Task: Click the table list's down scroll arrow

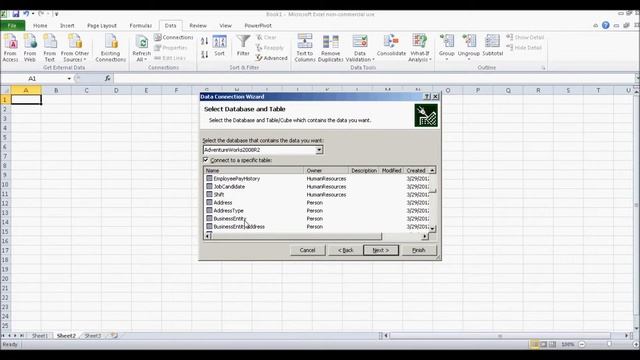Action: (x=433, y=229)
